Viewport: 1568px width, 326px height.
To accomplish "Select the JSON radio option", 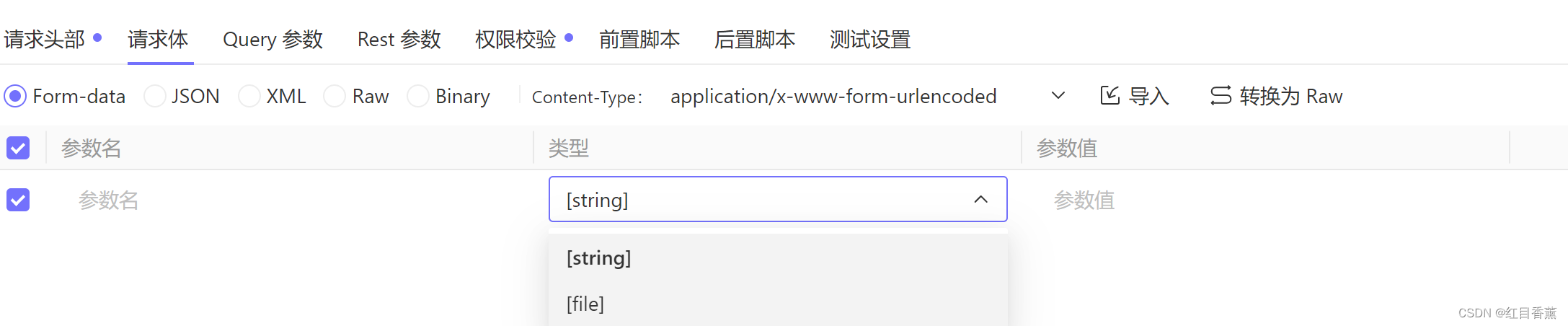I will coord(155,96).
